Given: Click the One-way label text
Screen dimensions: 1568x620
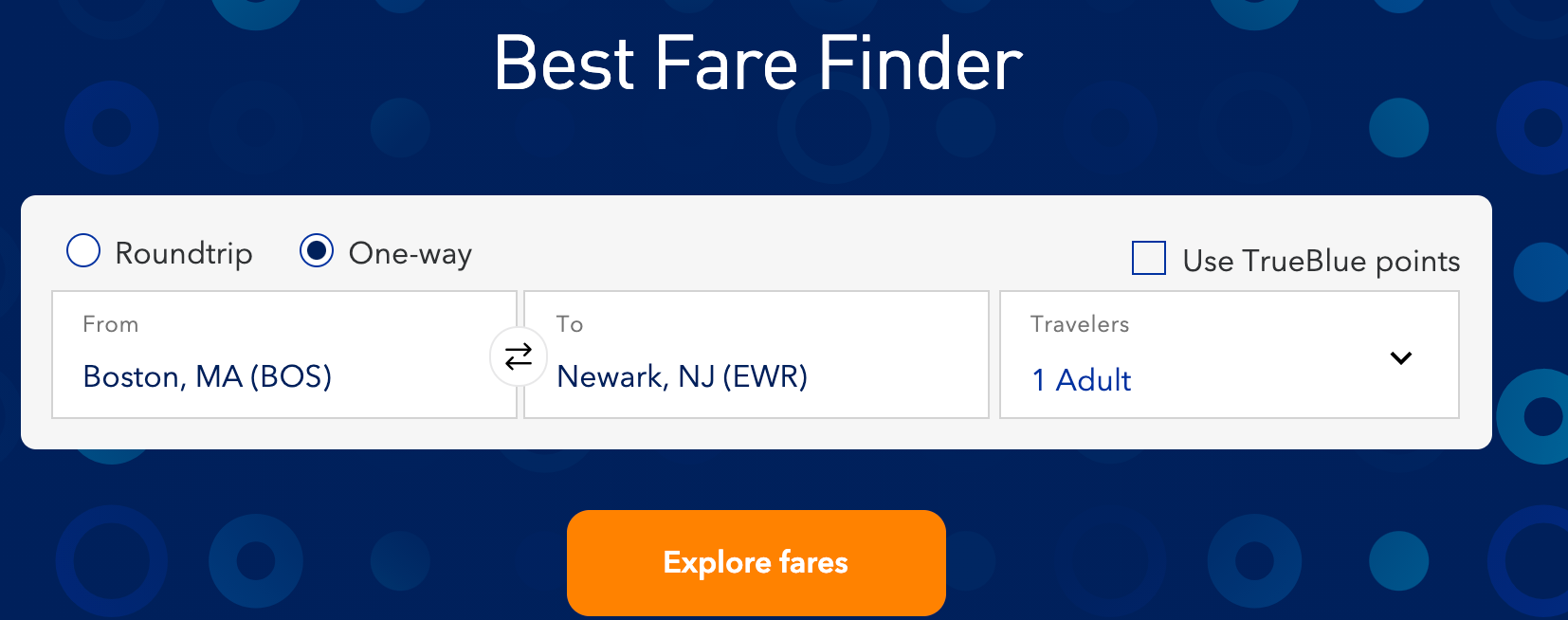Looking at the screenshot, I should coord(410,254).
